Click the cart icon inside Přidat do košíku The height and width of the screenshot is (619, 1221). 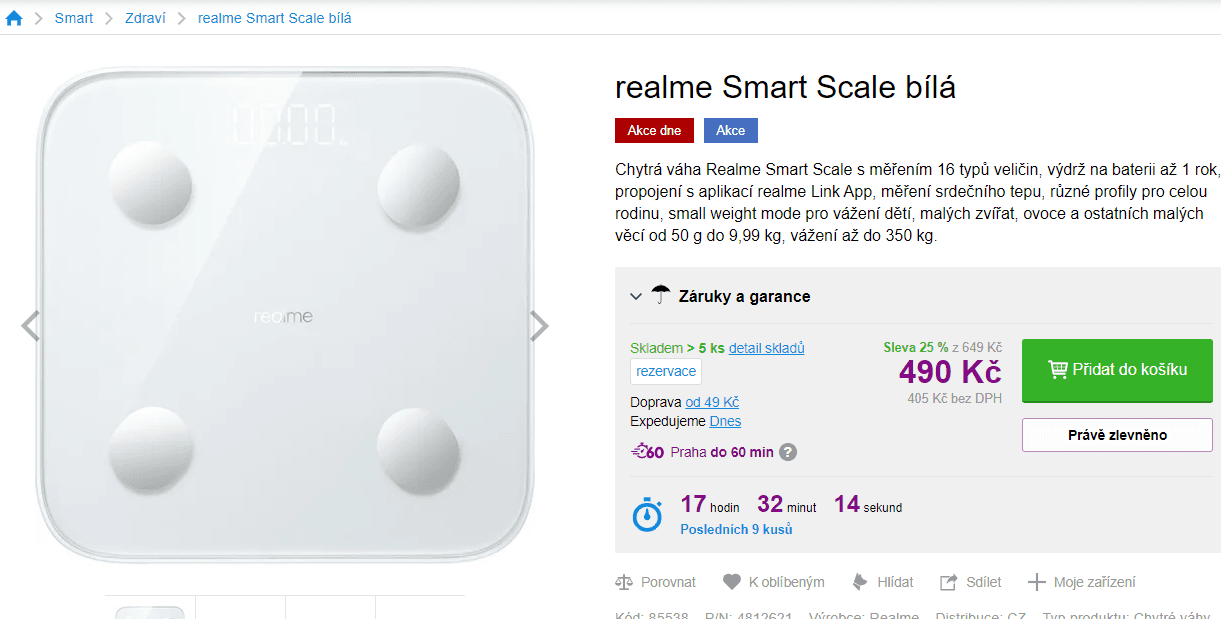(x=1056, y=370)
